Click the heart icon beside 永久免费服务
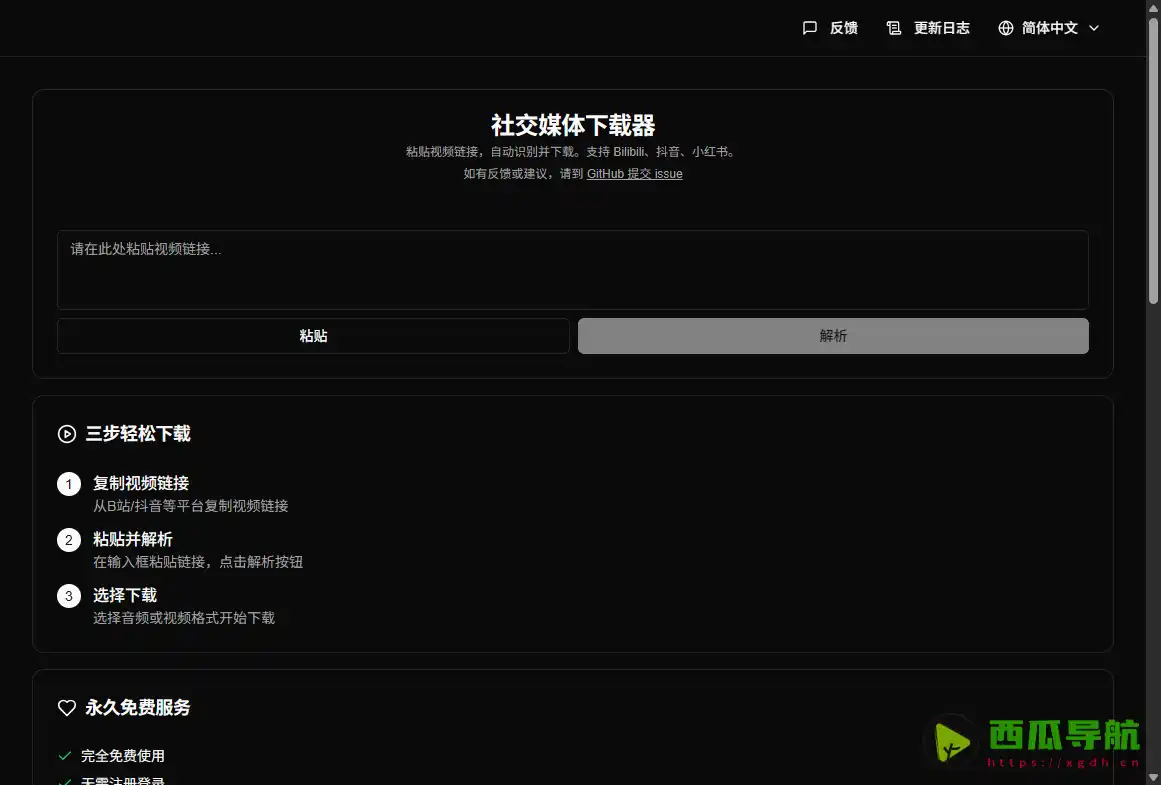The height and width of the screenshot is (785, 1161). [67, 707]
